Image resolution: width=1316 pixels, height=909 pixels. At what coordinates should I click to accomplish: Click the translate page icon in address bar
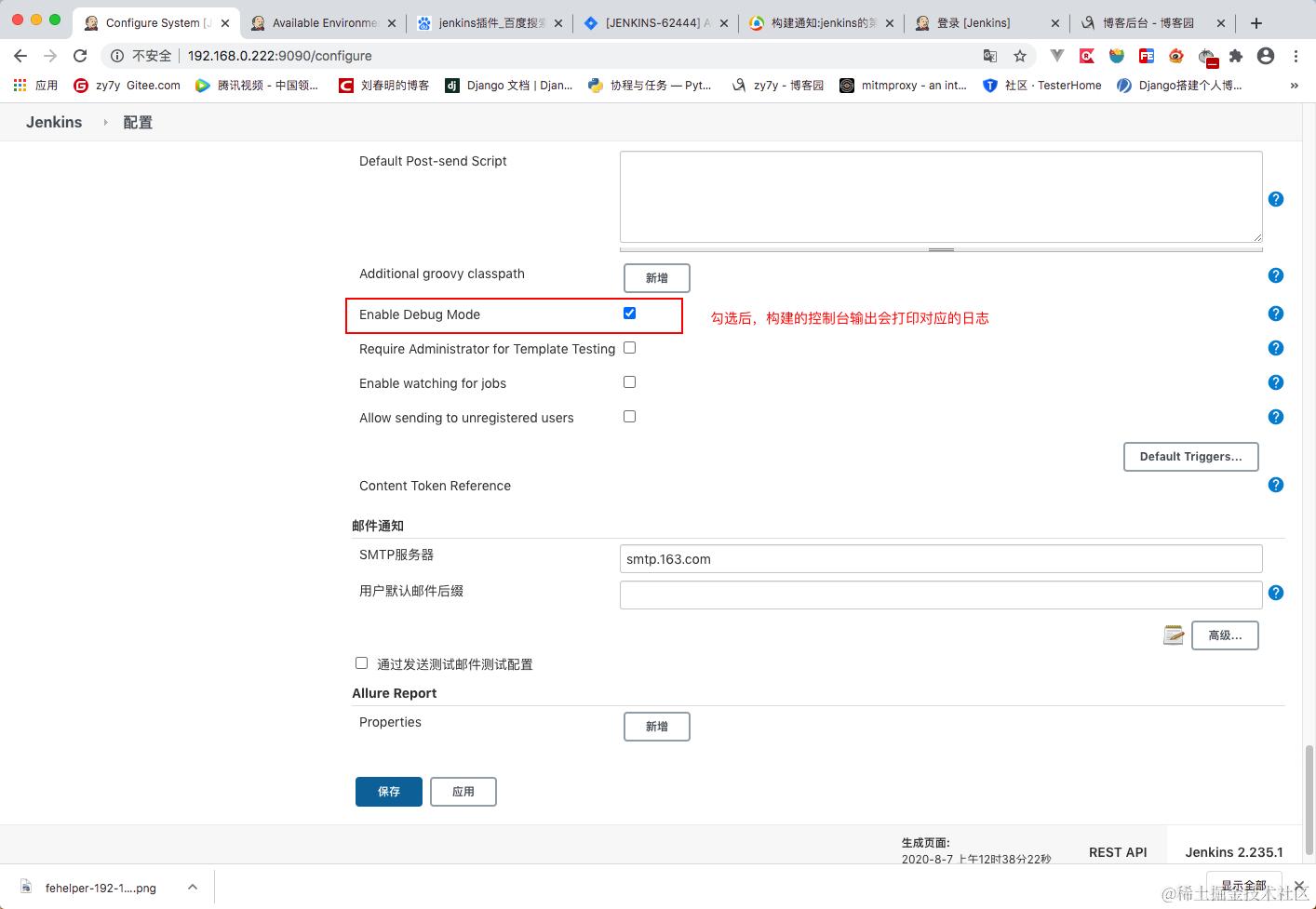[x=990, y=56]
